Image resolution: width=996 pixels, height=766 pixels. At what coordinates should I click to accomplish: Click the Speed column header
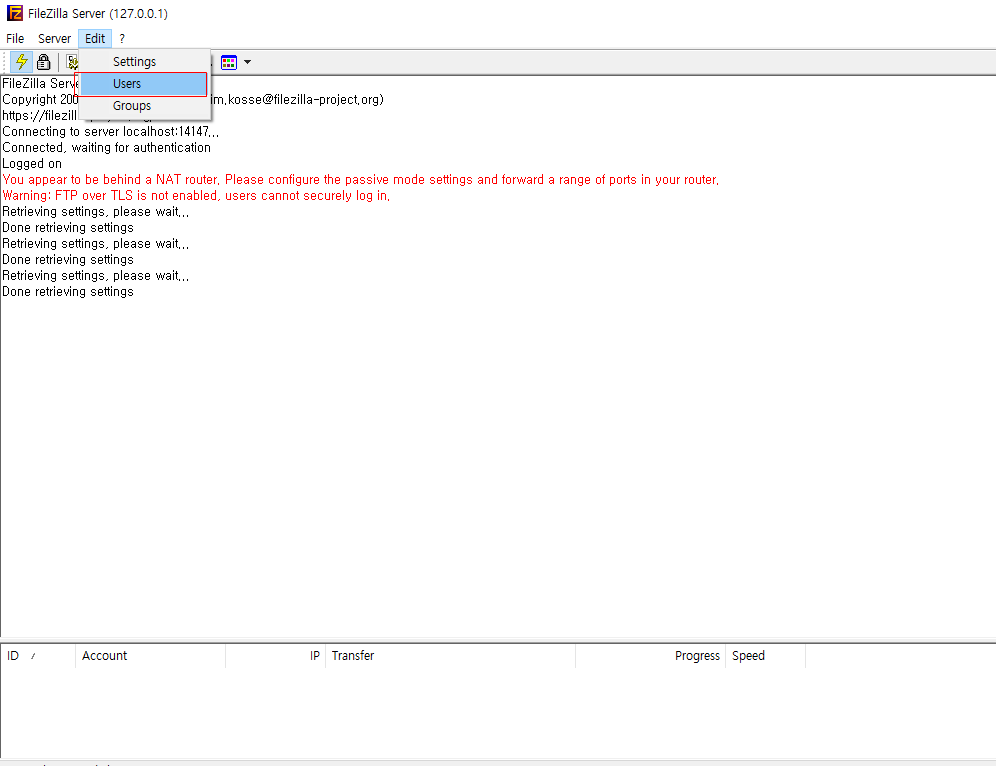(765, 655)
